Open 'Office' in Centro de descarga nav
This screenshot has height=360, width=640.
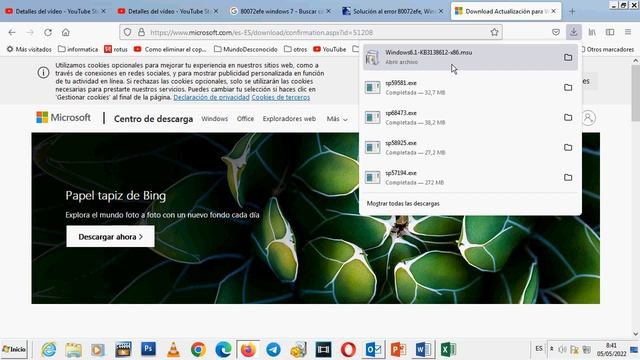(x=245, y=119)
